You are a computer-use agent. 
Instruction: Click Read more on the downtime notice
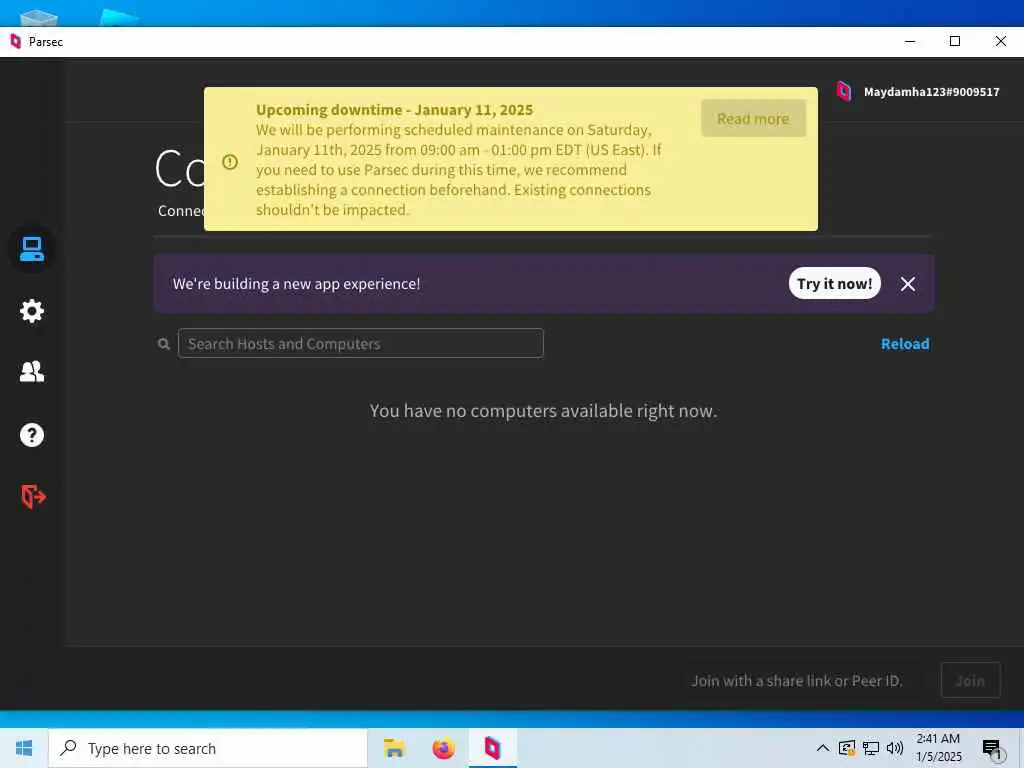pos(753,118)
